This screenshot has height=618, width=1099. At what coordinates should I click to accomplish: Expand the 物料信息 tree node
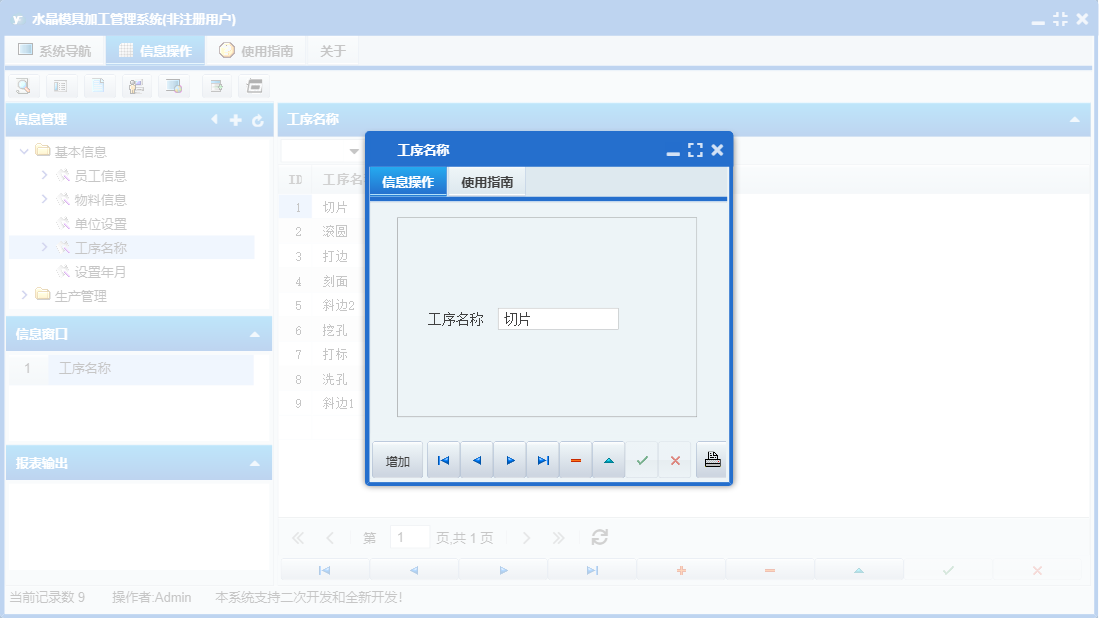tap(44, 199)
